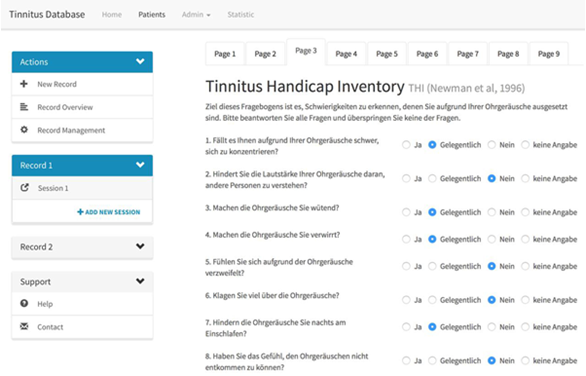Image resolution: width=586 pixels, height=376 pixels.
Task: Select Nein for question 3
Action: (x=492, y=212)
